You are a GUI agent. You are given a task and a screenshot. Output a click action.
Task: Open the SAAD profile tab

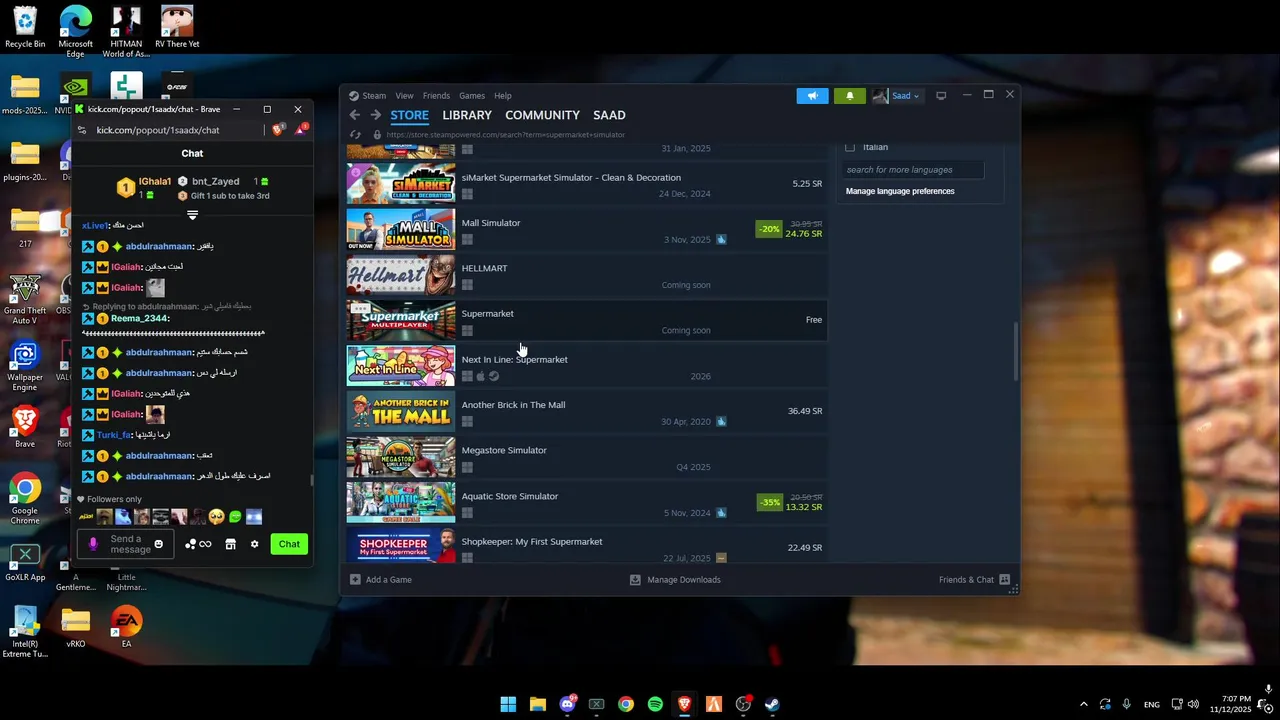pos(609,115)
